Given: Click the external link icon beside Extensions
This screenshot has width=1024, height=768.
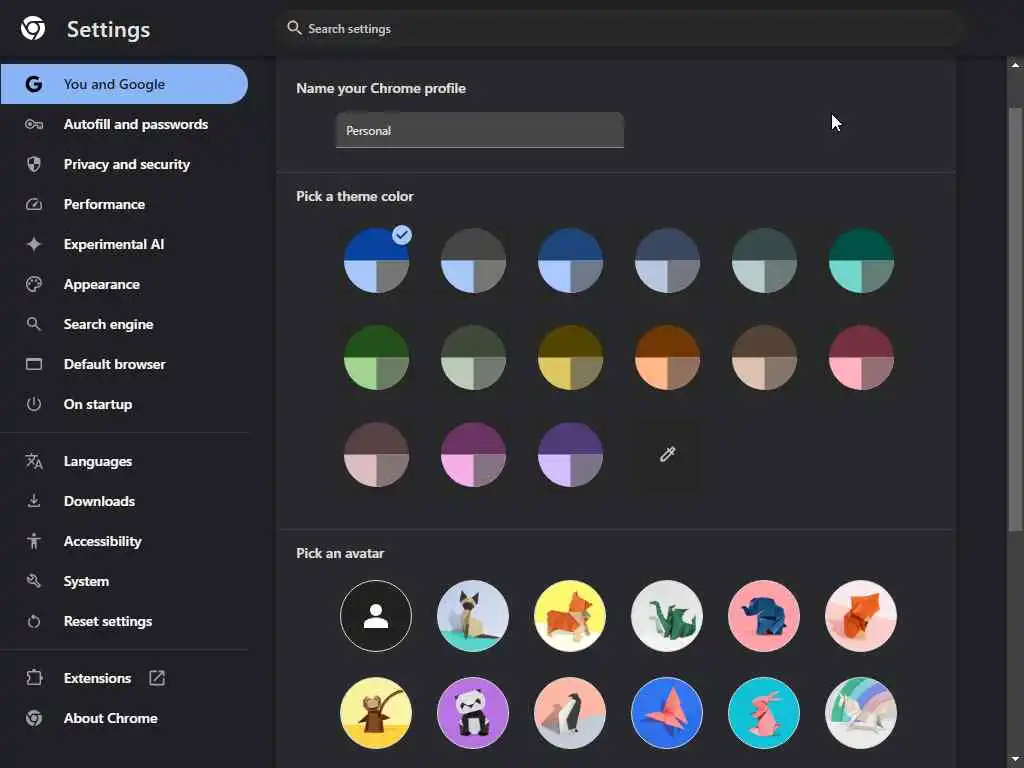Looking at the screenshot, I should [x=157, y=678].
